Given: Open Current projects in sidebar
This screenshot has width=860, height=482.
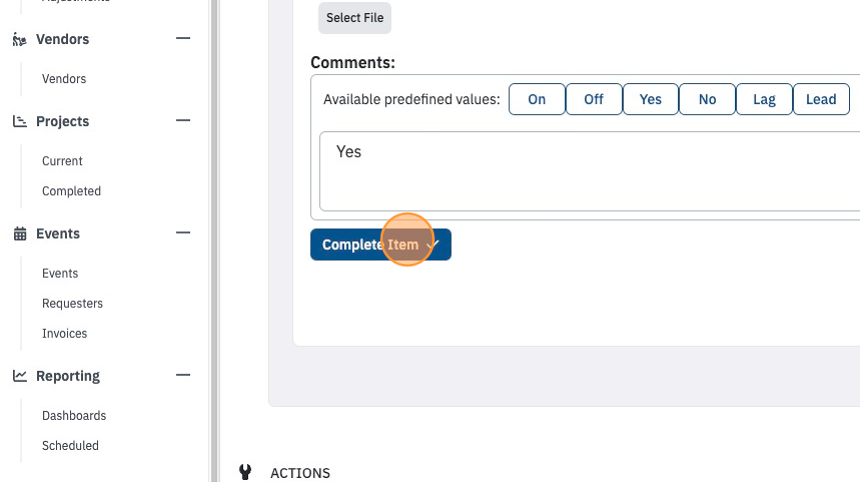Looking at the screenshot, I should [x=62, y=161].
